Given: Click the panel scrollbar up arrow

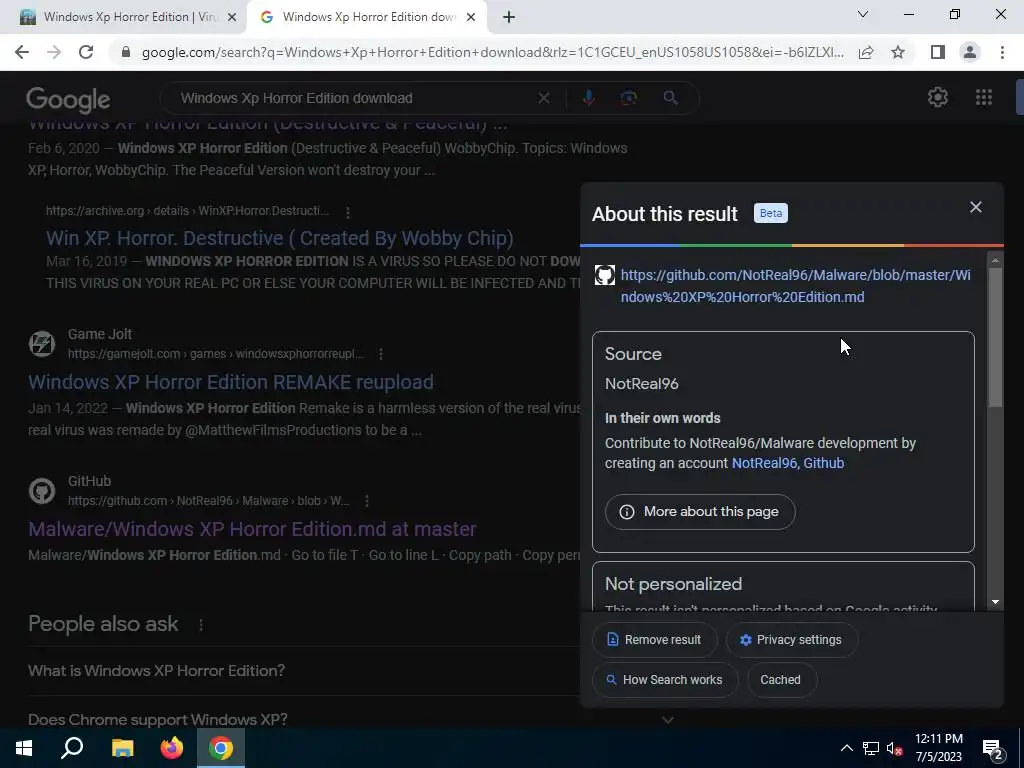Looking at the screenshot, I should [995, 261].
